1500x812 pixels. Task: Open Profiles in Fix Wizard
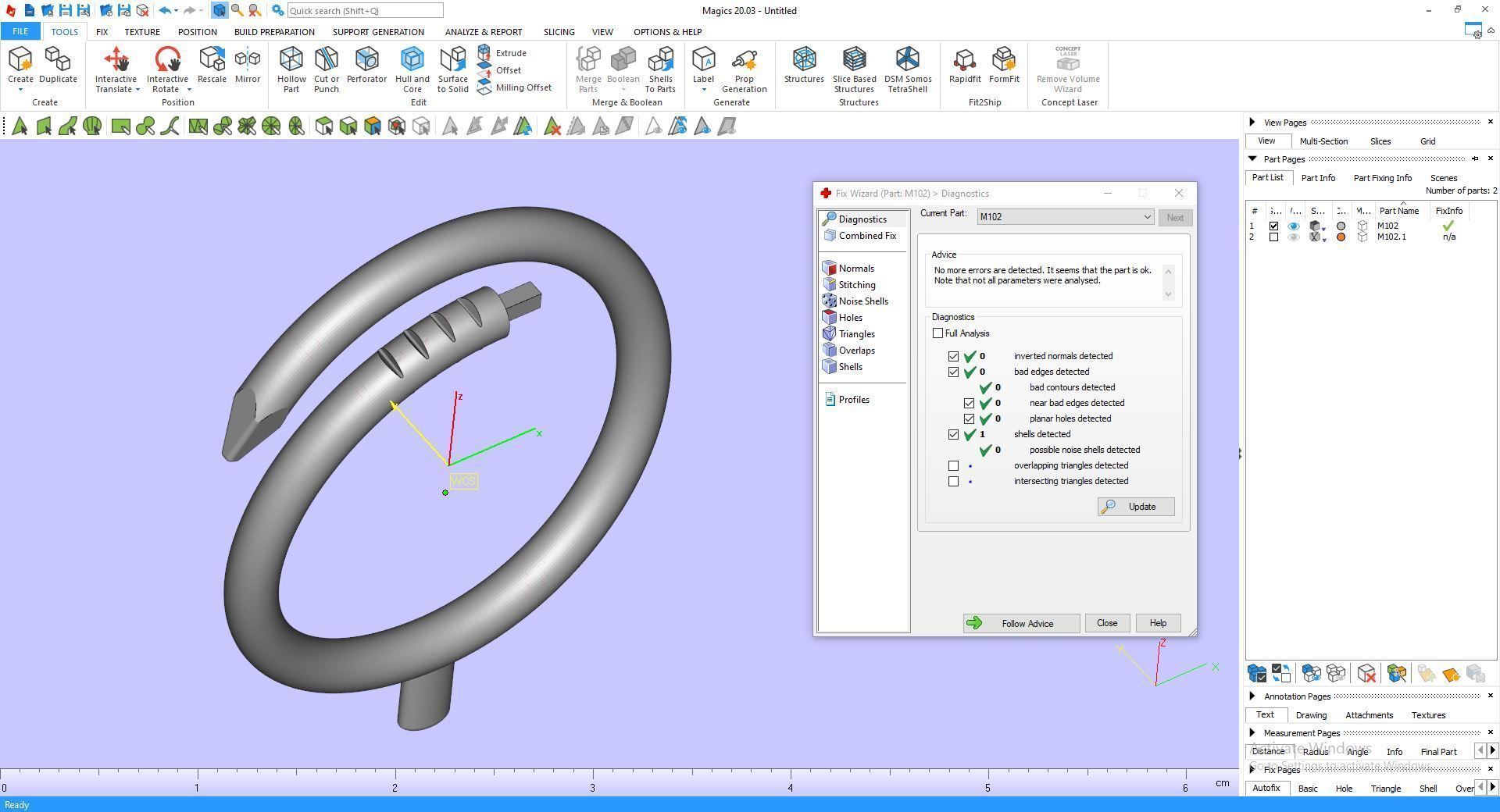coord(847,400)
